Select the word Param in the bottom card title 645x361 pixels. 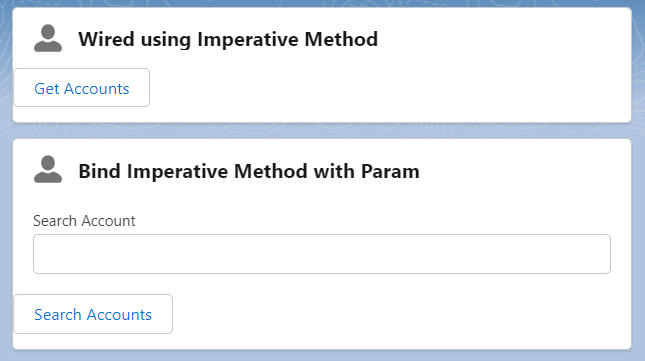tap(390, 171)
